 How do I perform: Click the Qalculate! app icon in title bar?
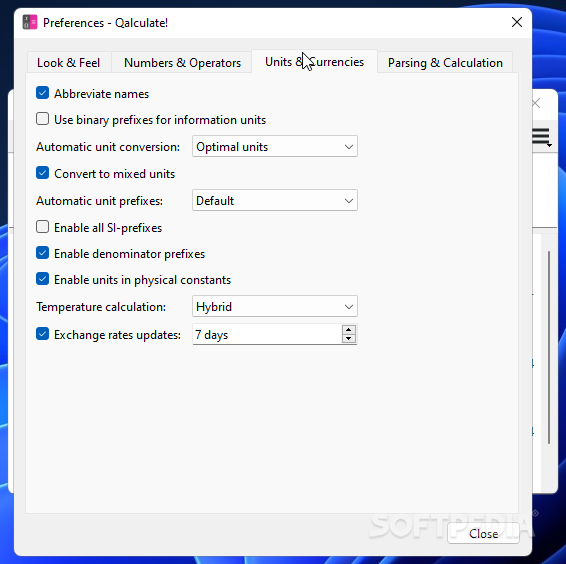(x=30, y=22)
